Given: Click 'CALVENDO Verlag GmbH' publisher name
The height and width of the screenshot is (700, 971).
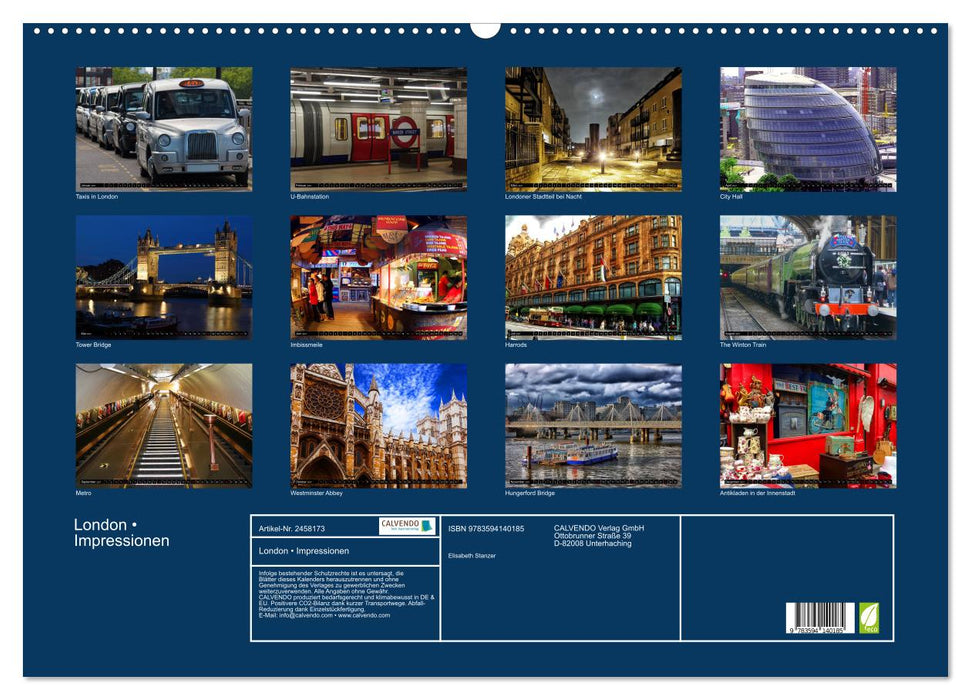Looking at the screenshot, I should (x=599, y=528).
